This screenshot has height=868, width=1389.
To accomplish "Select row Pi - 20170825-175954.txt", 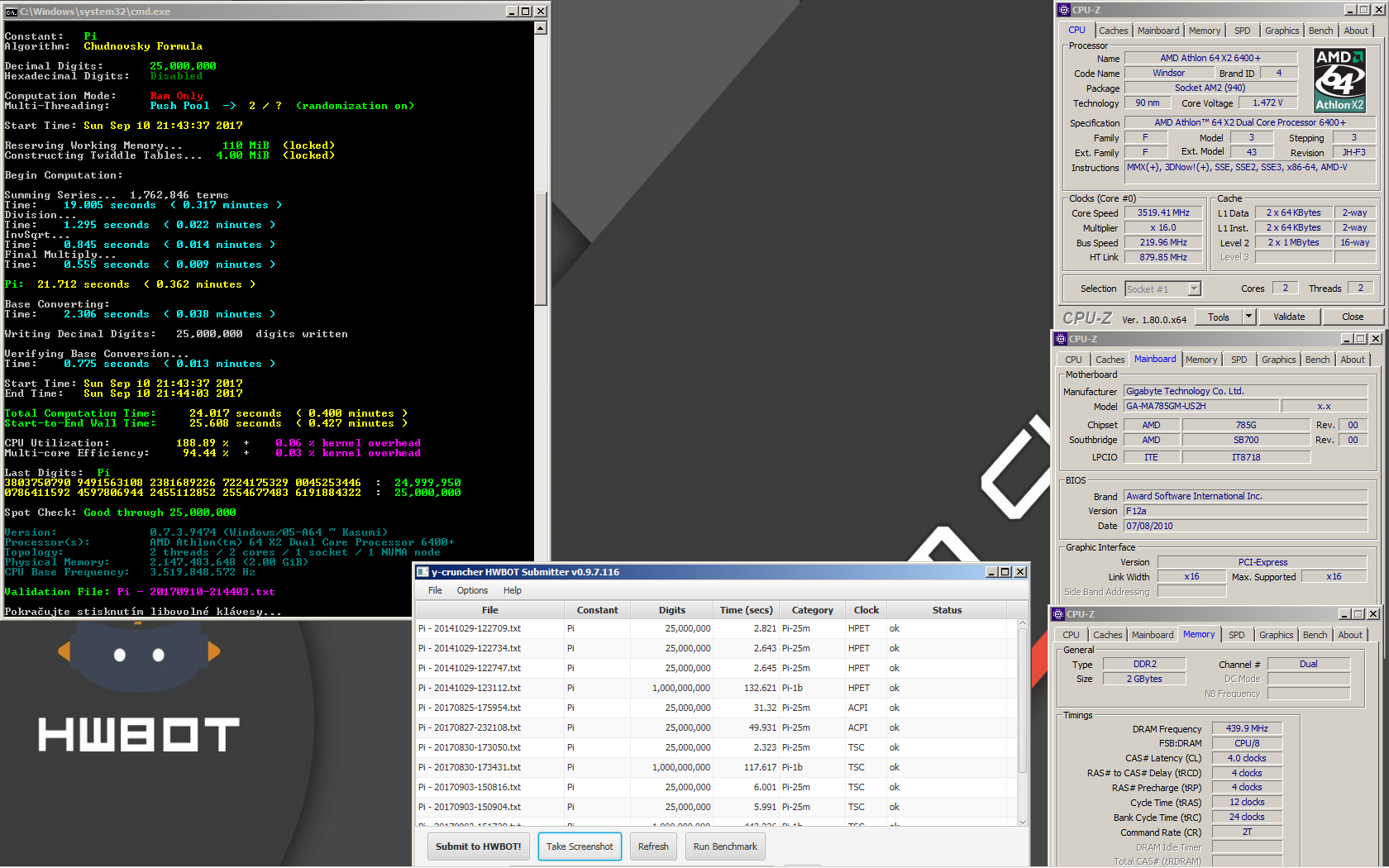I will tap(717, 708).
